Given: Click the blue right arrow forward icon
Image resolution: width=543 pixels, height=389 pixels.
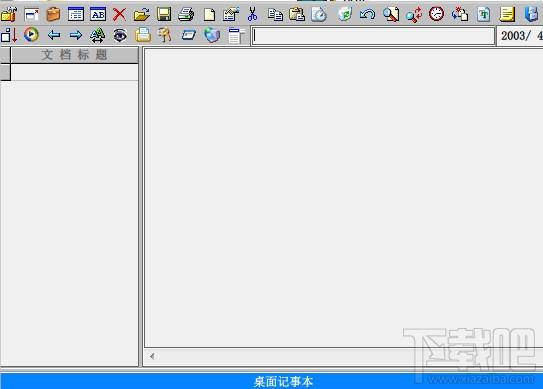Looking at the screenshot, I should [76, 35].
